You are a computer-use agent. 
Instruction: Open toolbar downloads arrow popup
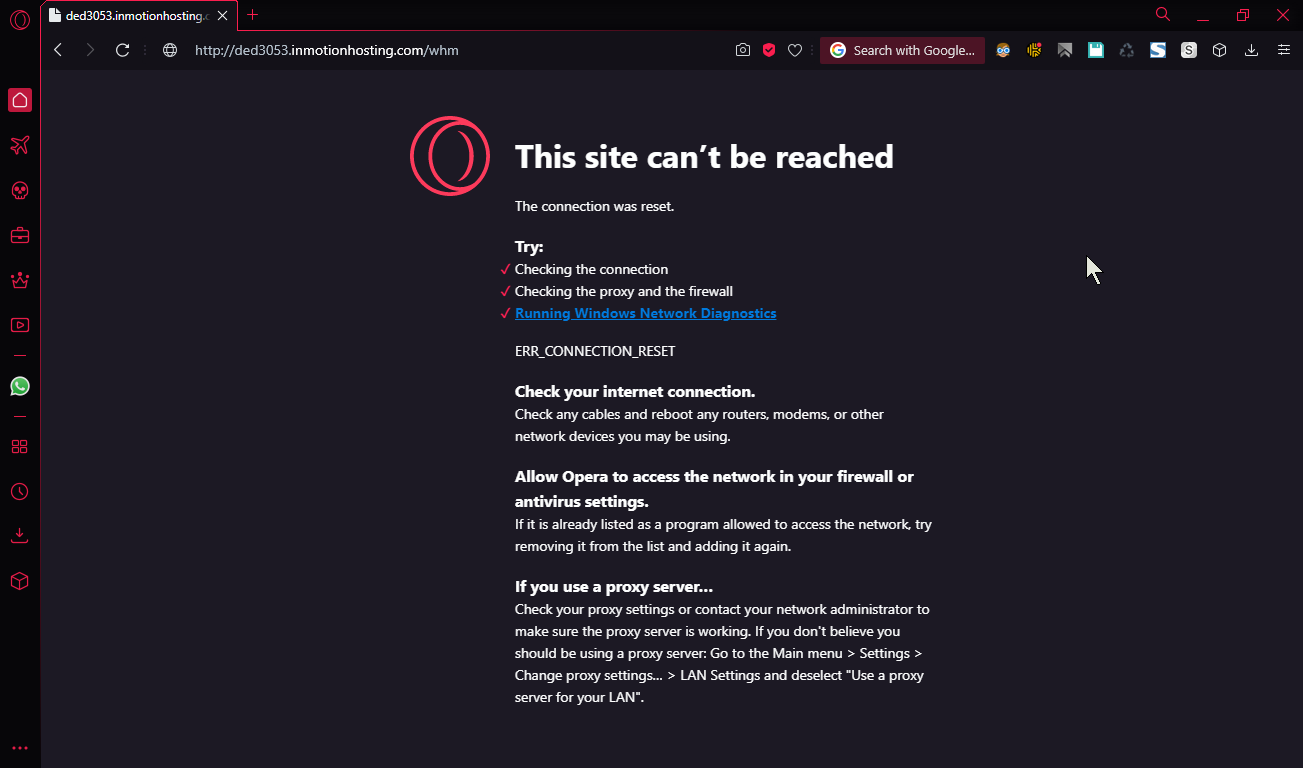[x=1251, y=50]
